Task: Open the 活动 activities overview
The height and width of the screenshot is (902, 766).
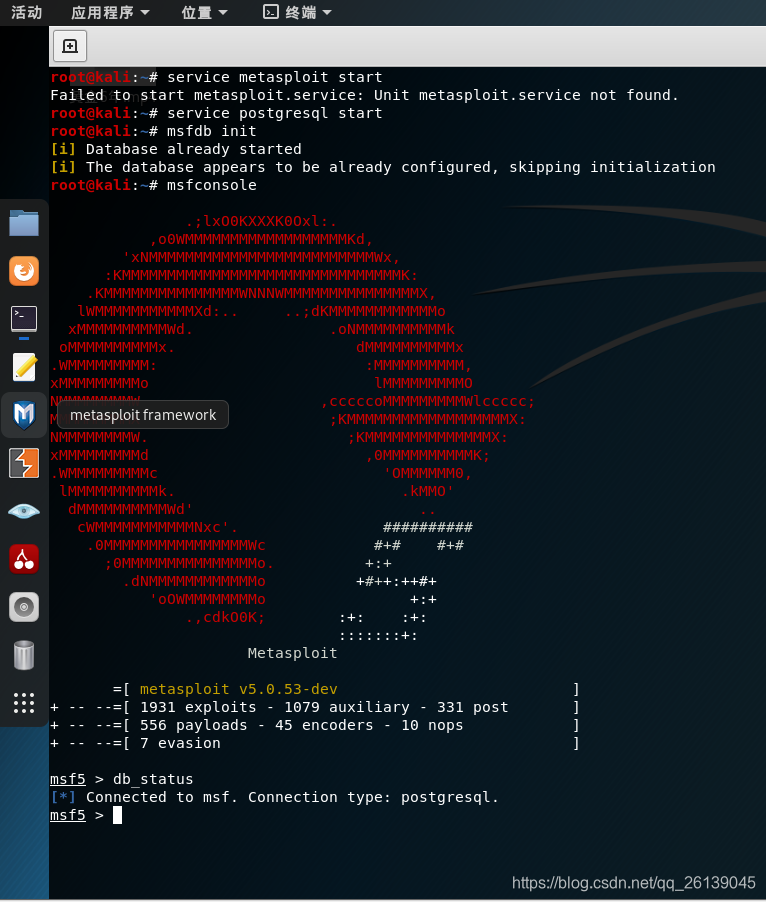Action: pyautogui.click(x=26, y=12)
